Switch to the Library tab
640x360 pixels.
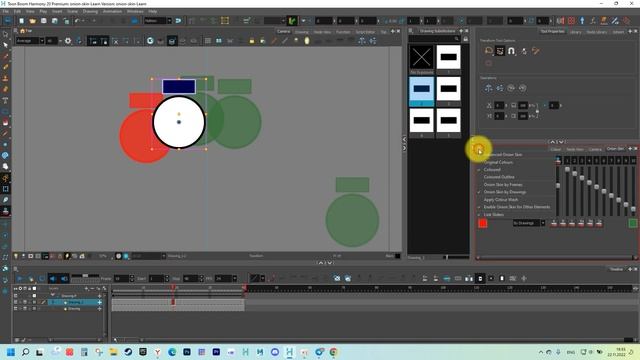[x=575, y=32]
